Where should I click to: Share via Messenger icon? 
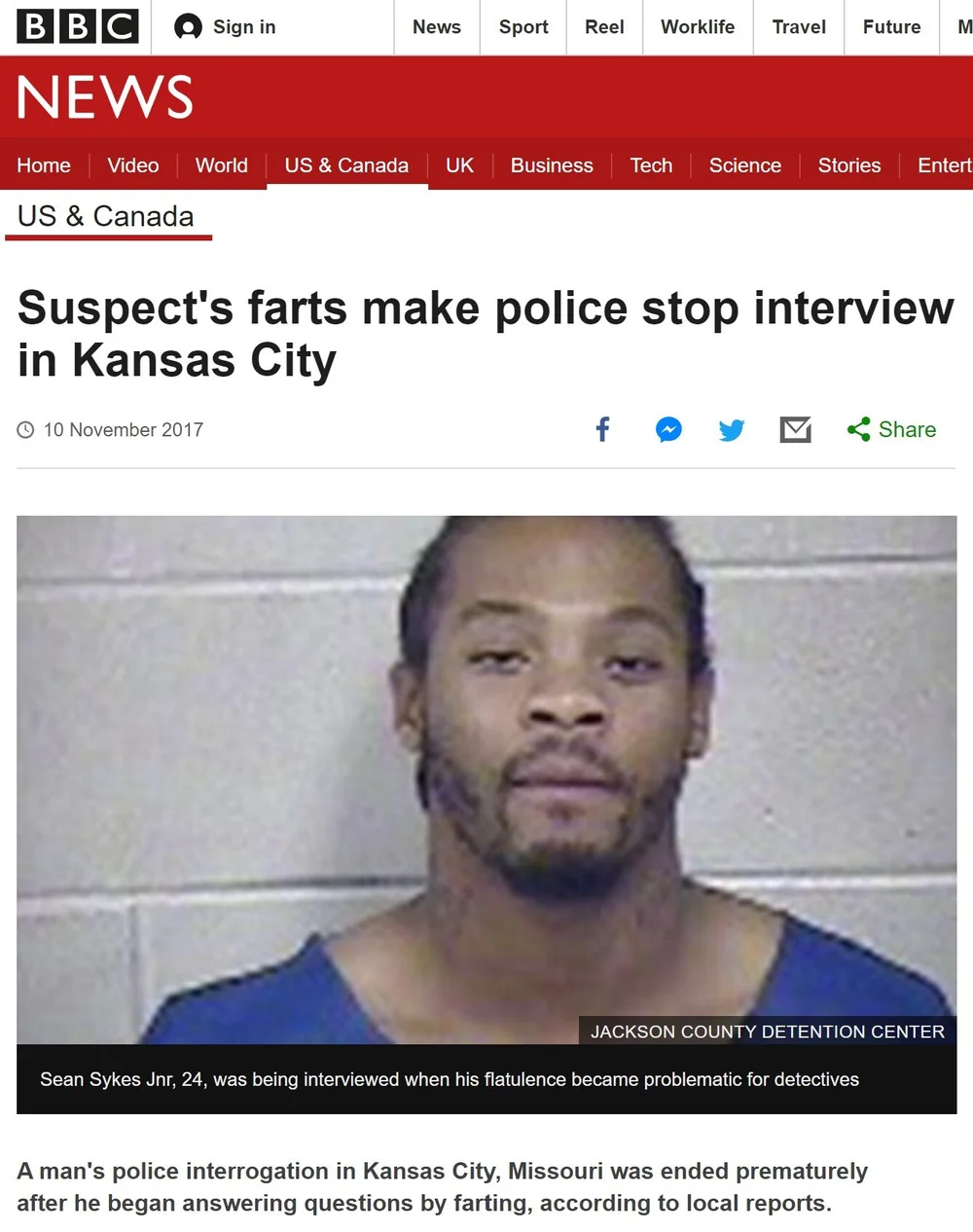[x=668, y=429]
